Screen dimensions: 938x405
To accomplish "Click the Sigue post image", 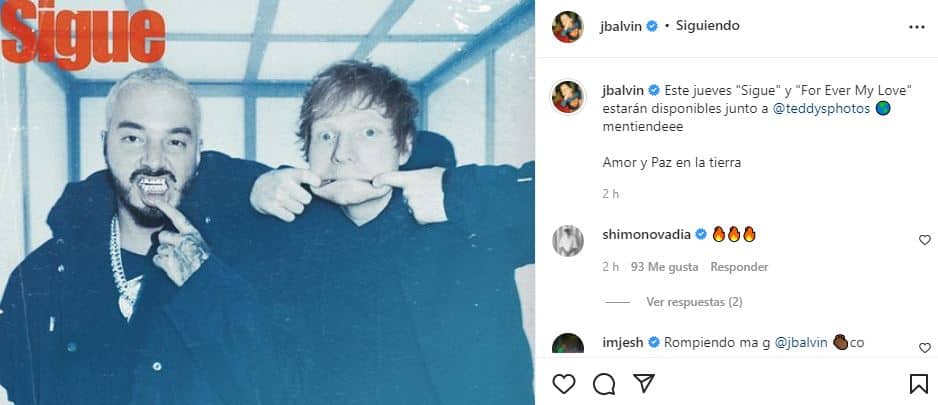I will (267, 202).
